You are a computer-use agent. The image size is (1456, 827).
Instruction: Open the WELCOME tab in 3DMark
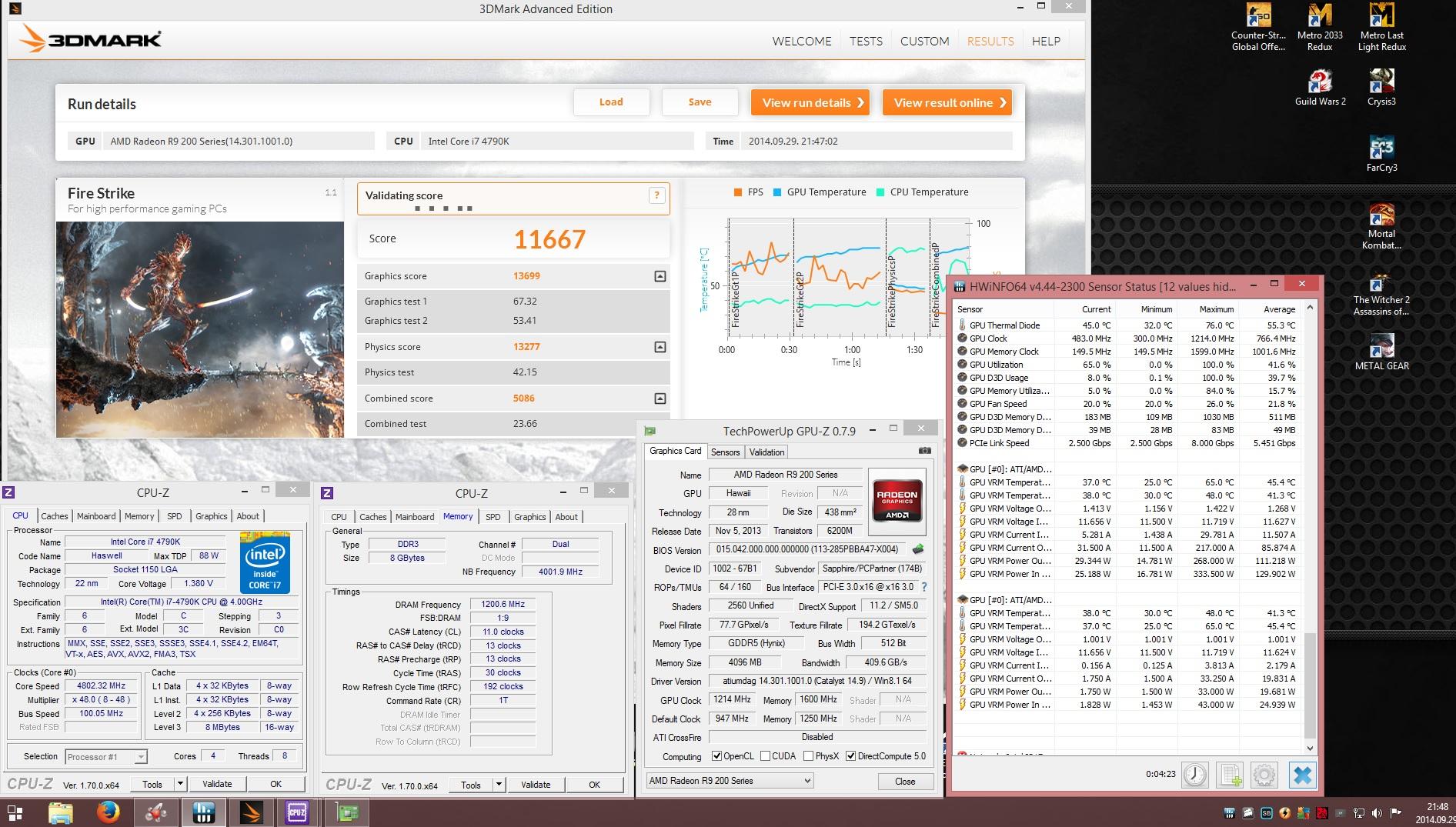pyautogui.click(x=802, y=41)
